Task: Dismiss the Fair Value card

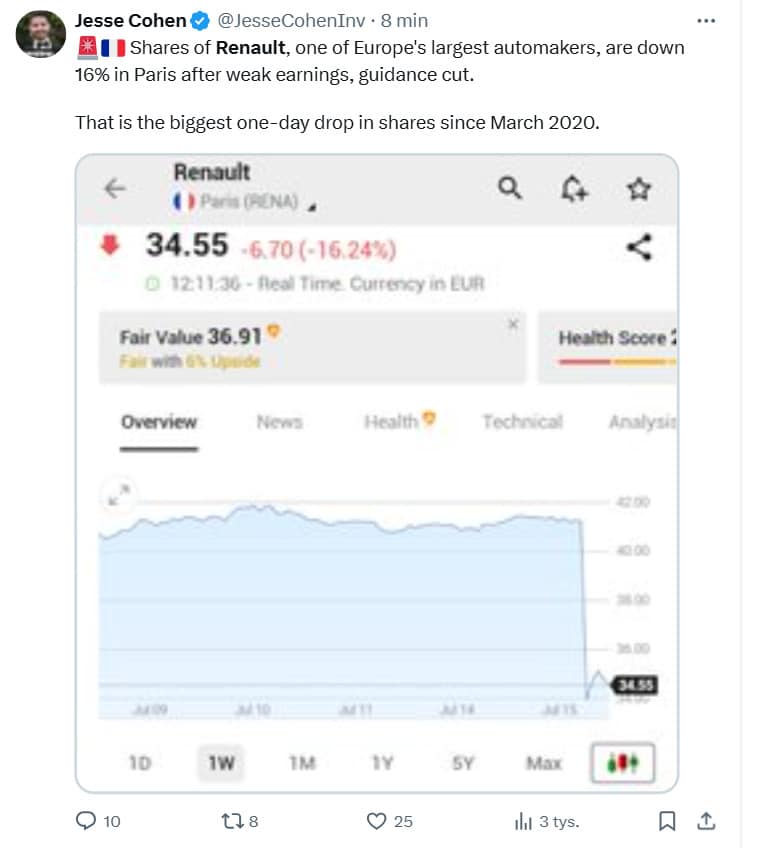Action: tap(513, 324)
